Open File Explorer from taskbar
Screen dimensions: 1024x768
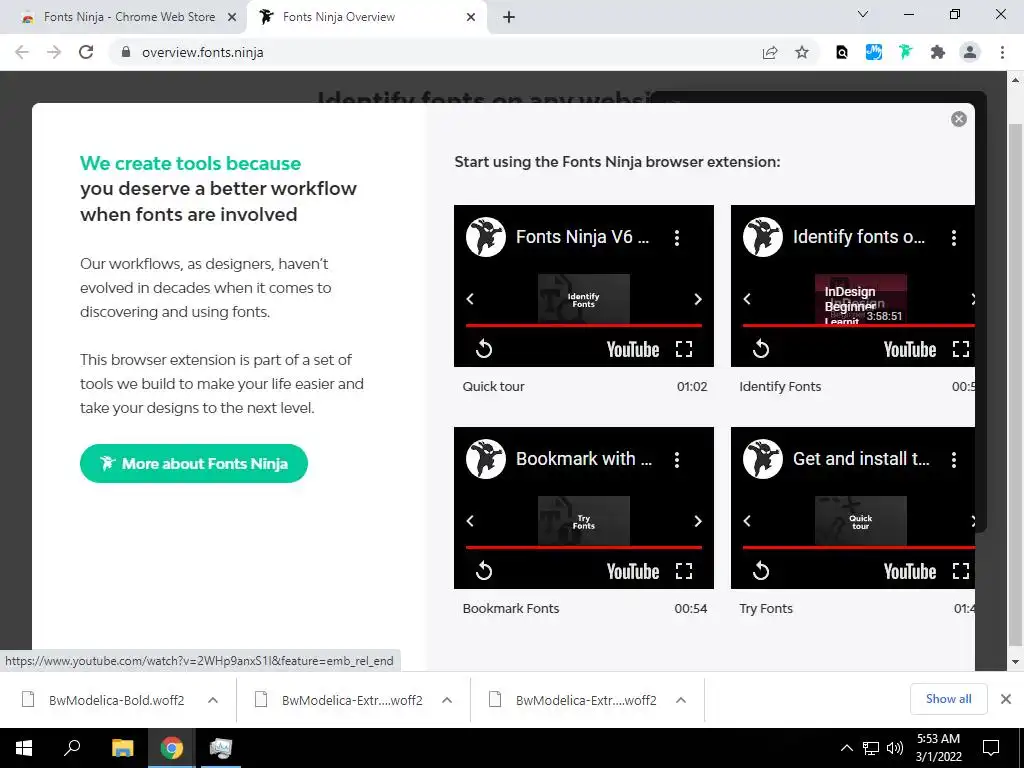[123, 748]
